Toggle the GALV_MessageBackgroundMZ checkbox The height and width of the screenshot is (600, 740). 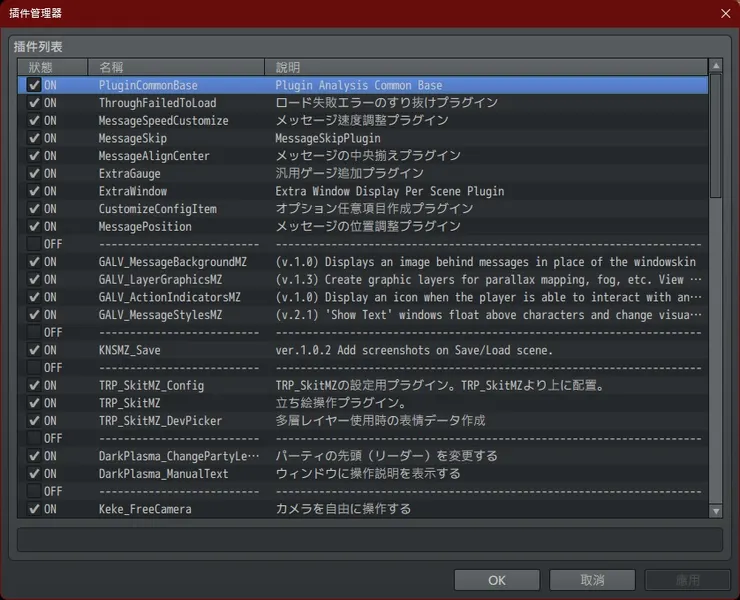click(34, 262)
